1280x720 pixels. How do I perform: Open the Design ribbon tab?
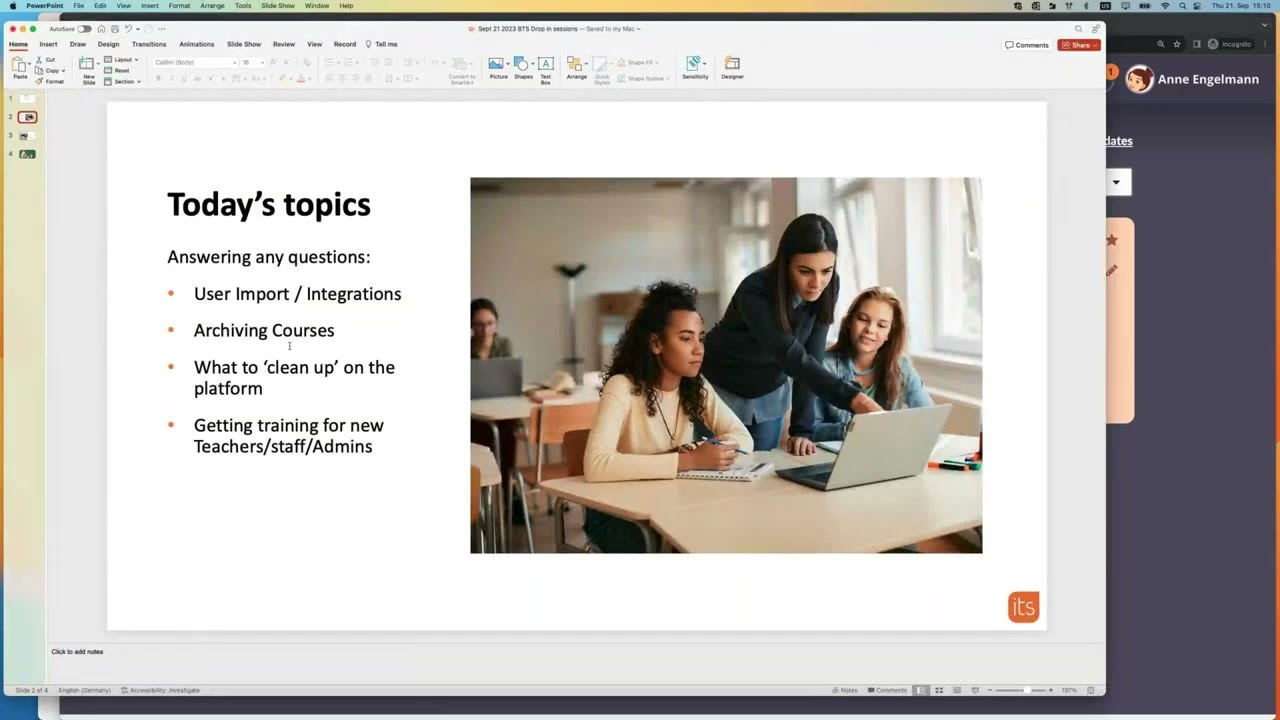[108, 44]
